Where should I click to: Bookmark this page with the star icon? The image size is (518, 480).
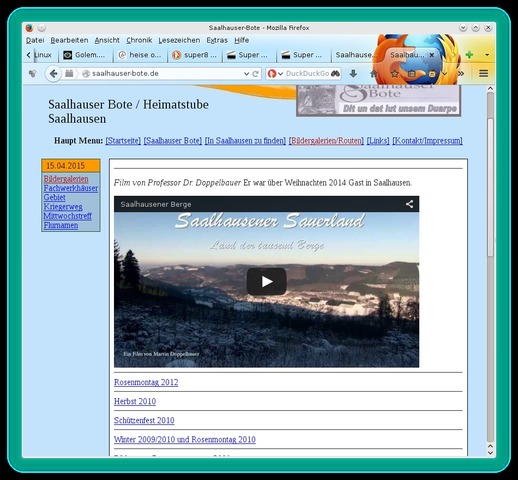click(395, 74)
